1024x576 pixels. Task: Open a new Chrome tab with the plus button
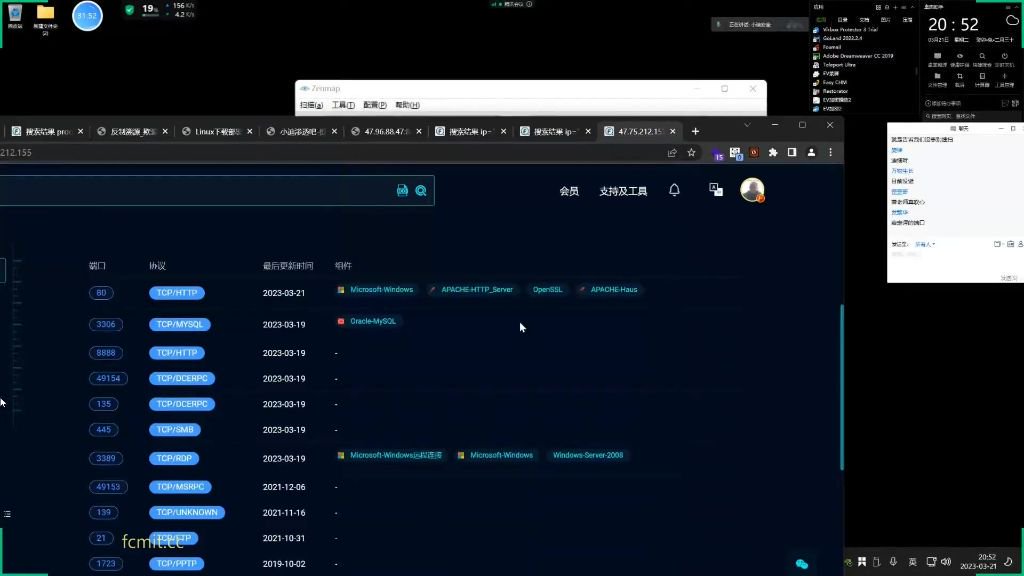pyautogui.click(x=696, y=131)
